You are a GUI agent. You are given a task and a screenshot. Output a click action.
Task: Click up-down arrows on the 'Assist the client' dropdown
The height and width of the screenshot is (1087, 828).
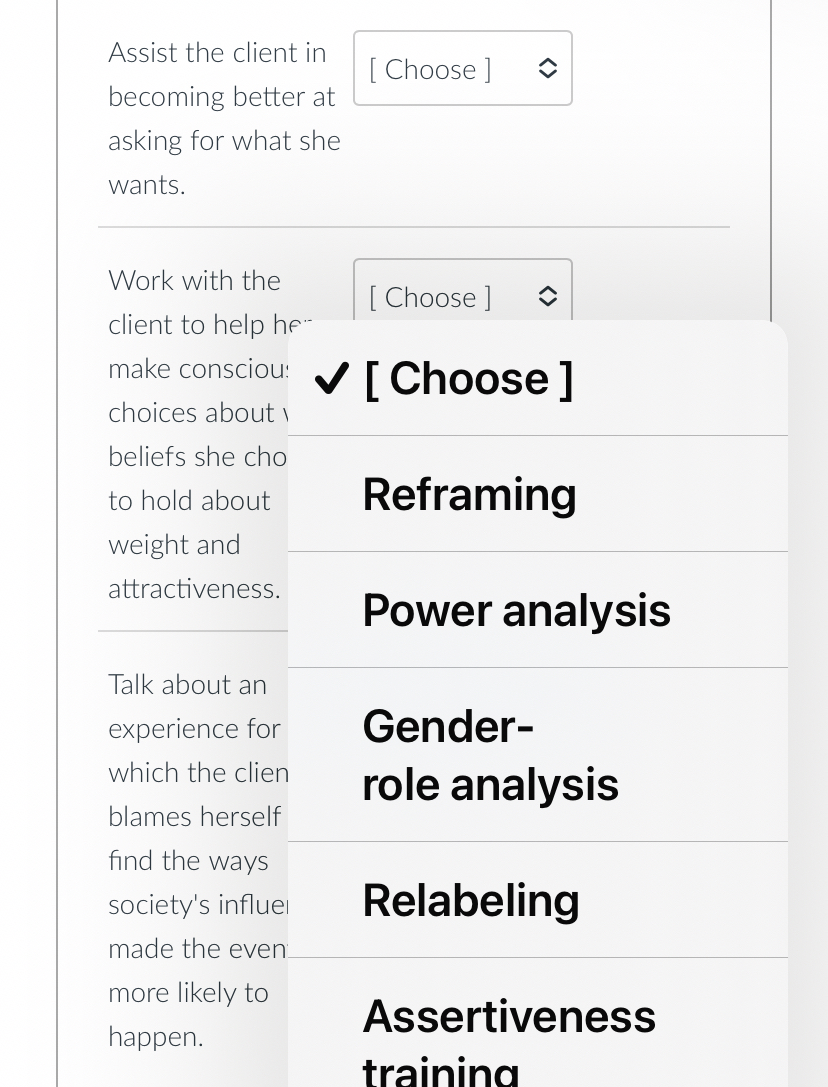(547, 69)
